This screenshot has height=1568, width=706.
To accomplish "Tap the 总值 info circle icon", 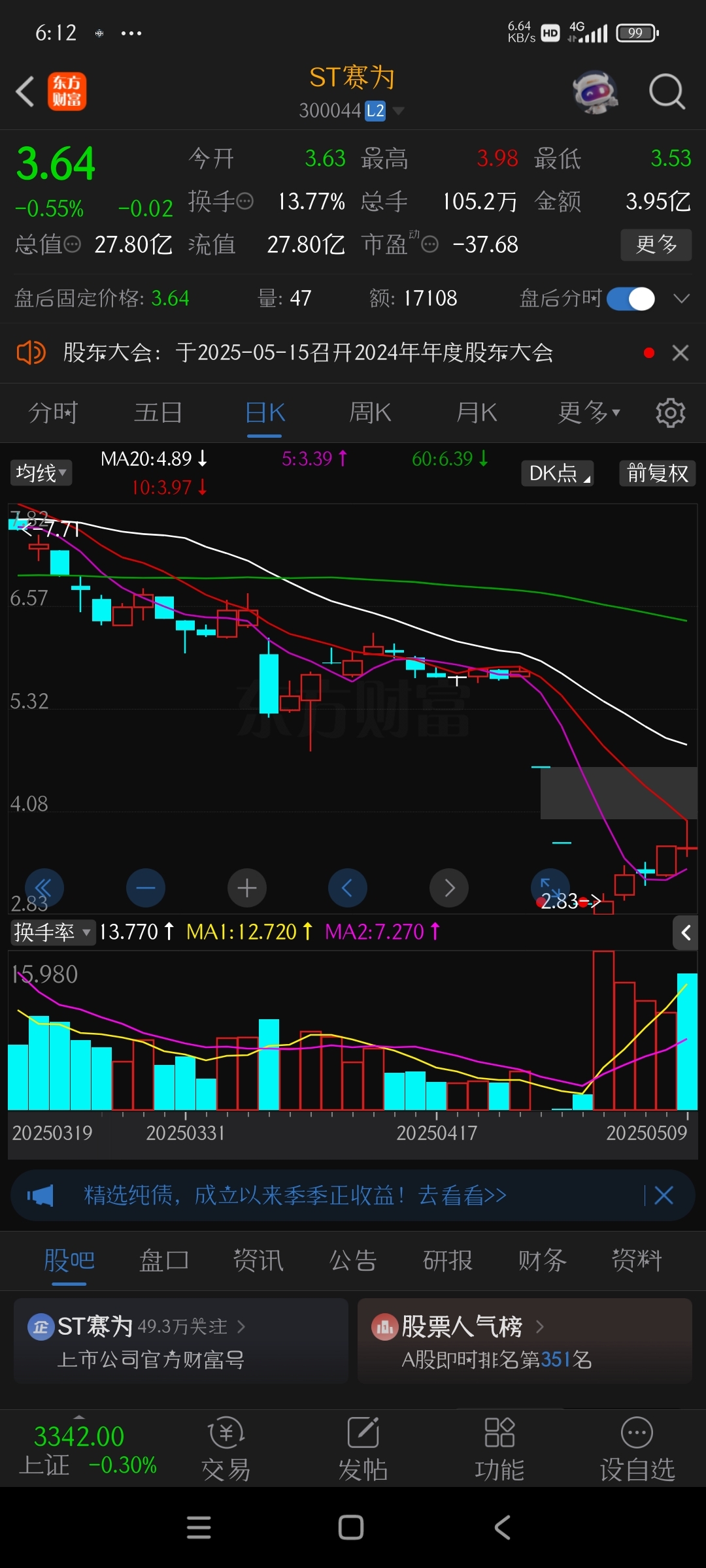I will 73,244.
